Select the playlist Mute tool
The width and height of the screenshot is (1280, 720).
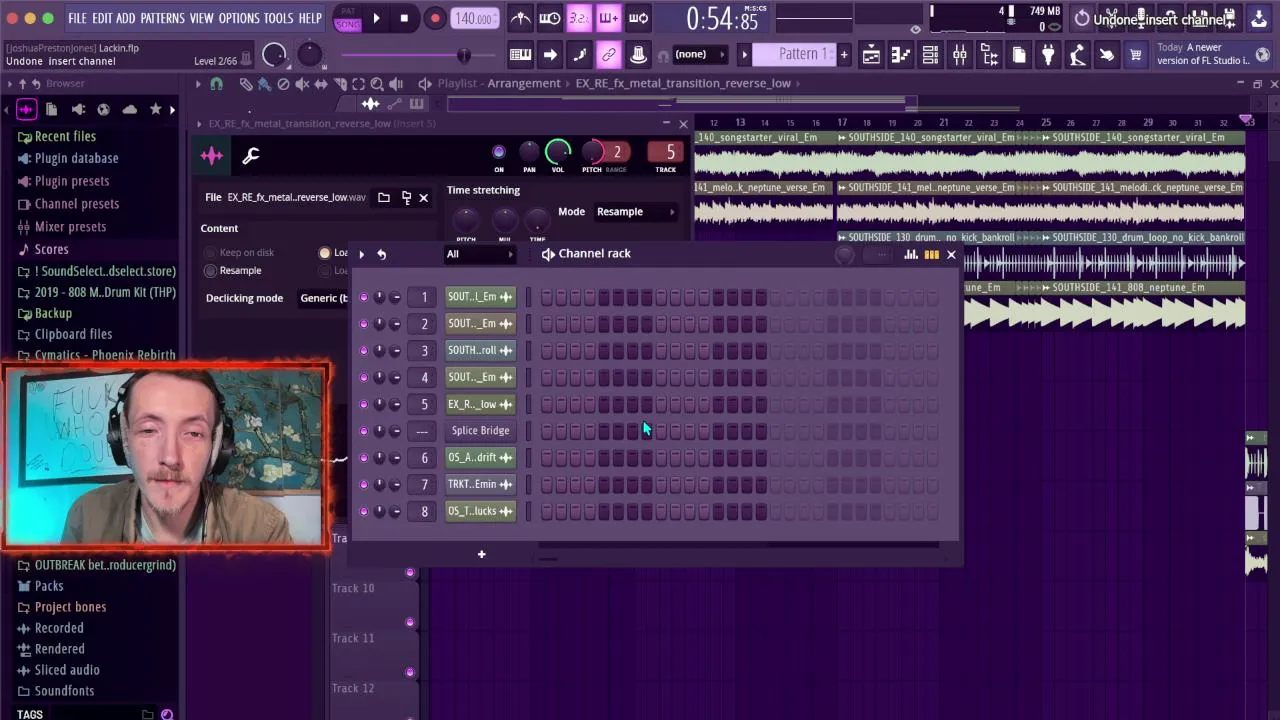pyautogui.click(x=302, y=84)
